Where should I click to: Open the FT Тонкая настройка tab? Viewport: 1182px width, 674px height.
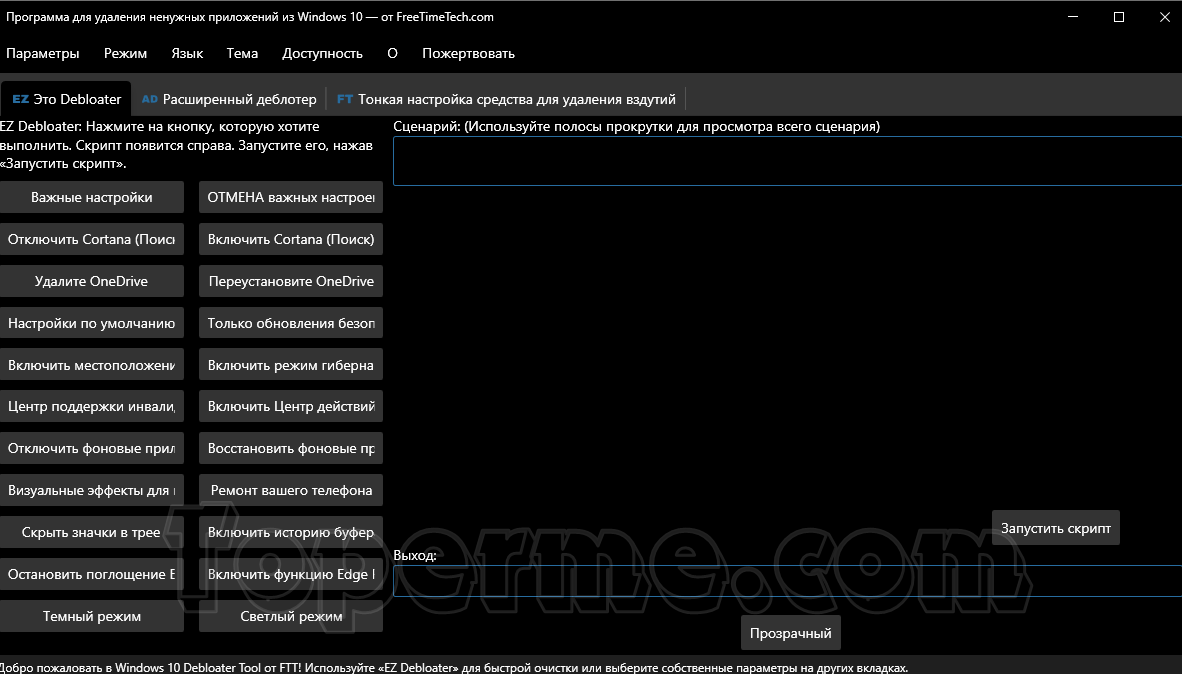[506, 99]
